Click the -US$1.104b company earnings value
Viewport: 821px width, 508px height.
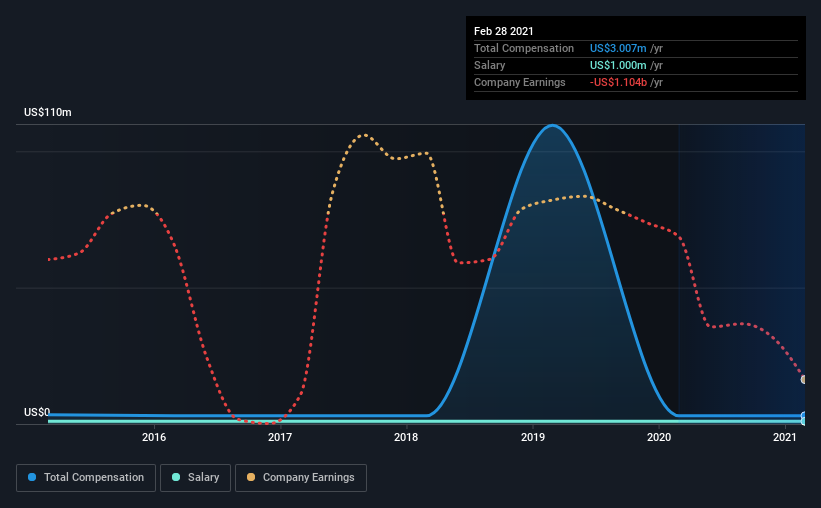(618, 83)
